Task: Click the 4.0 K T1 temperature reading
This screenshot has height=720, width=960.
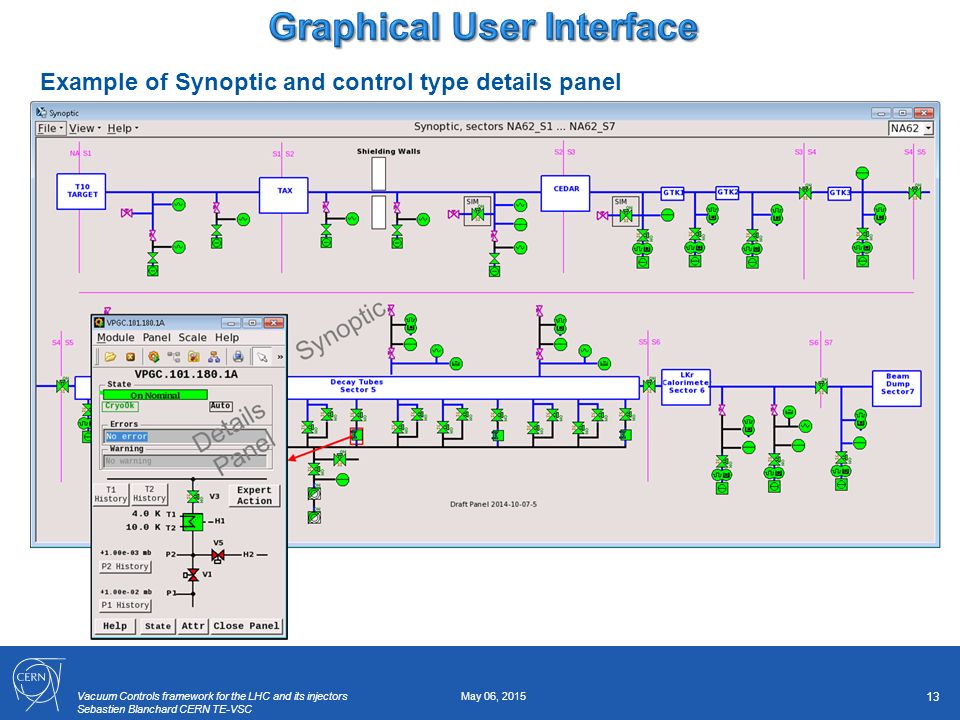Action: [146, 514]
